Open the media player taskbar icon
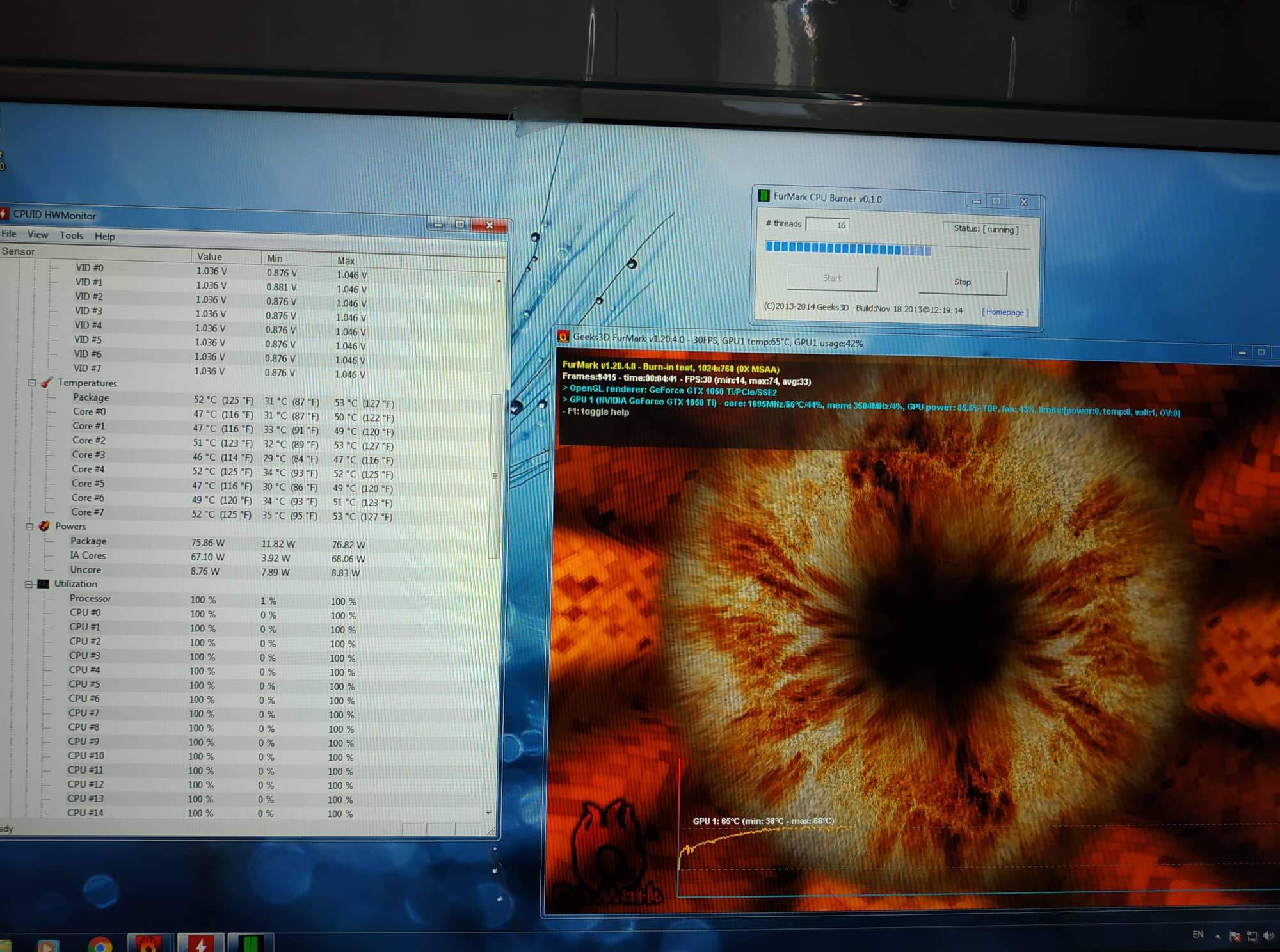Image resolution: width=1280 pixels, height=952 pixels. pyautogui.click(x=47, y=945)
